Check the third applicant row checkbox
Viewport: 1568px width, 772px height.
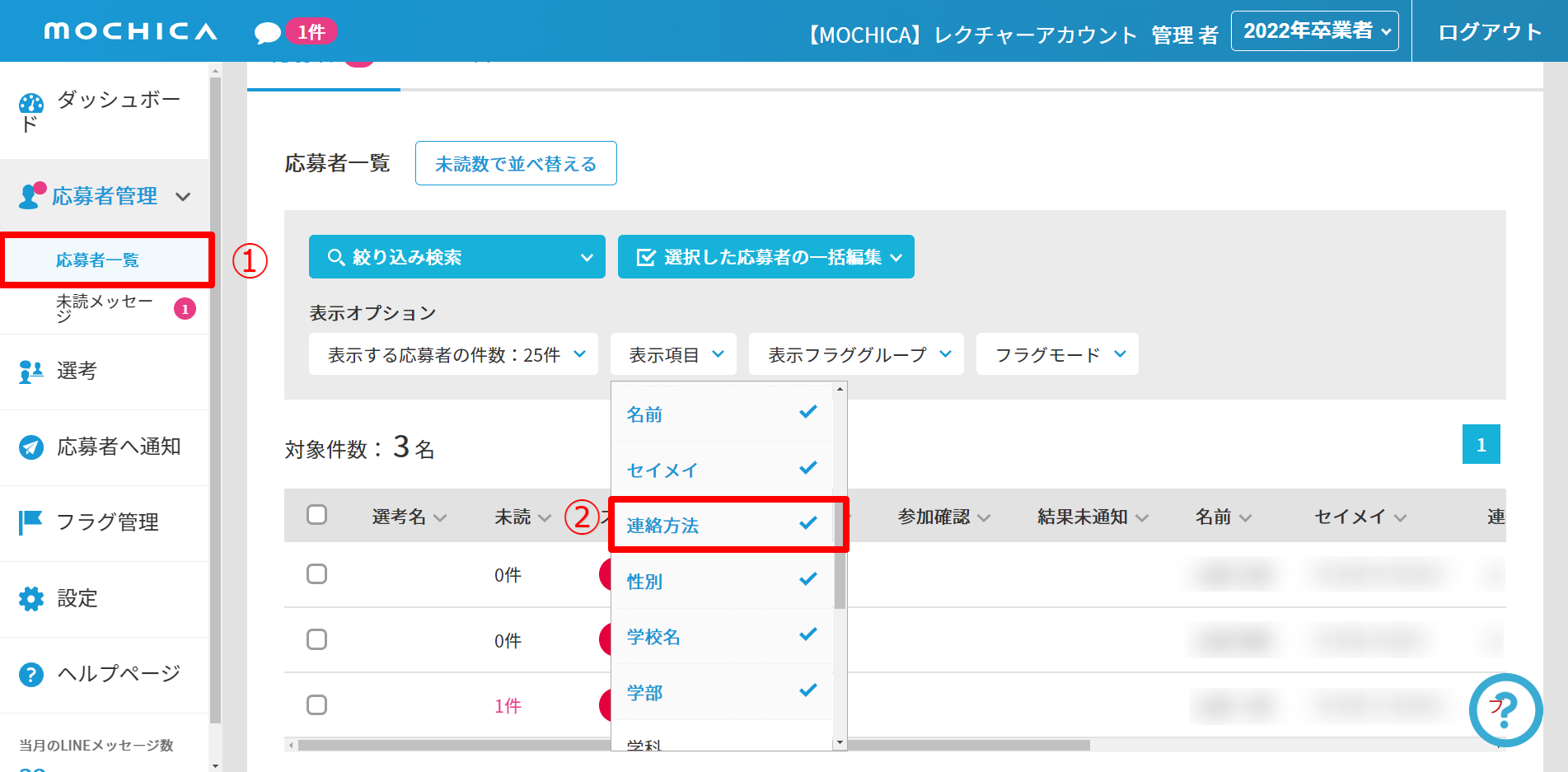[x=316, y=705]
